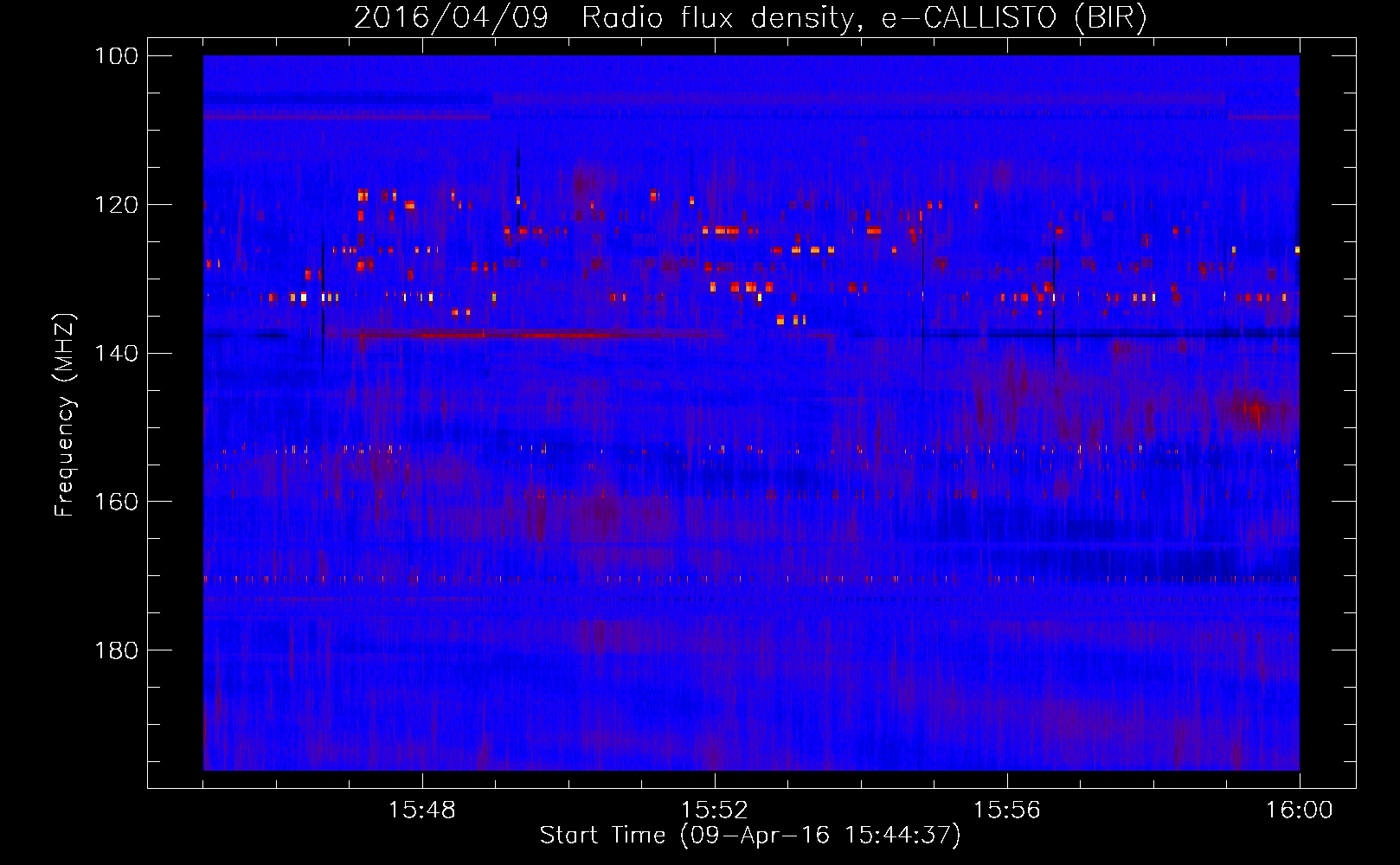Image resolution: width=1400 pixels, height=865 pixels.
Task: Click the 140 frequency tick label
Action: pyautogui.click(x=116, y=354)
